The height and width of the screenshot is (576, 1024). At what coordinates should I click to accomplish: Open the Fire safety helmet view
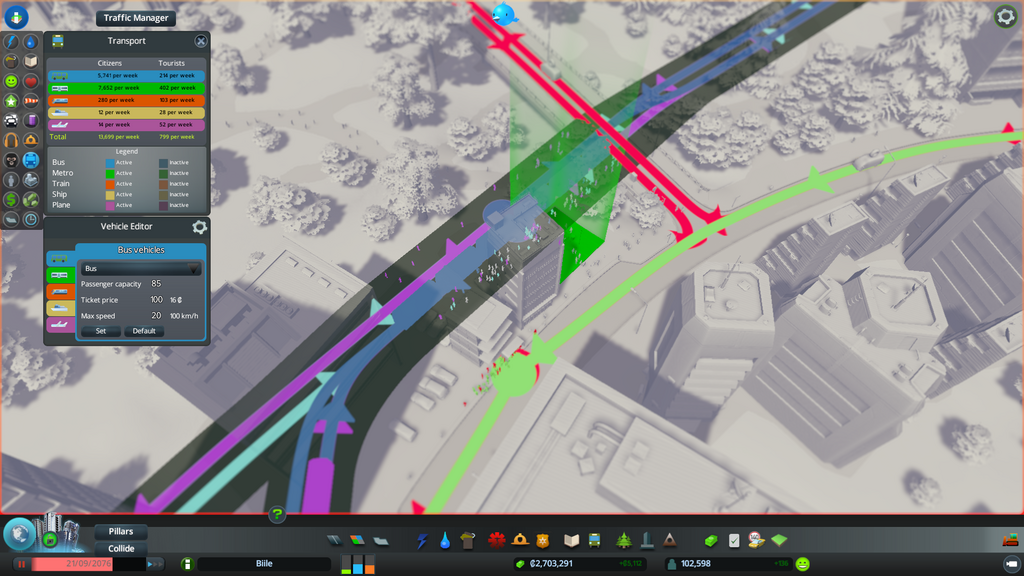pos(31,140)
